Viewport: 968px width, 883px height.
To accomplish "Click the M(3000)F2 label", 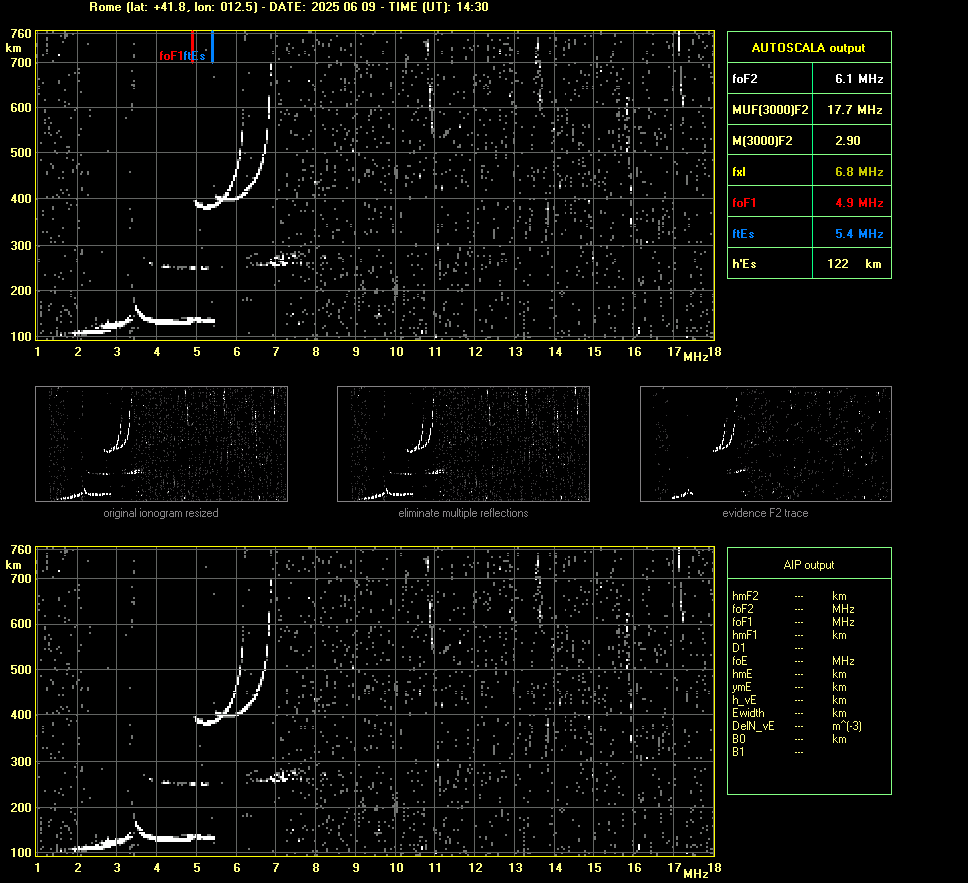I will pyautogui.click(x=762, y=141).
